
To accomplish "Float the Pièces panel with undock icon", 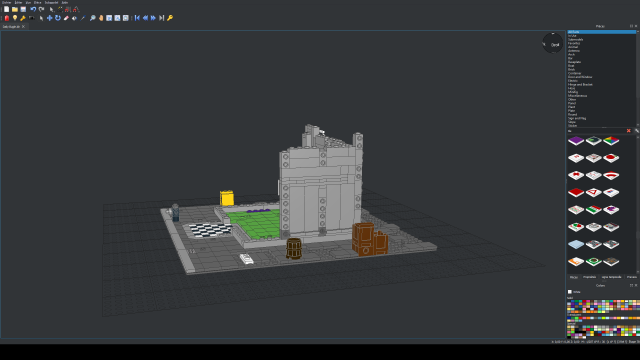I will [x=631, y=26].
